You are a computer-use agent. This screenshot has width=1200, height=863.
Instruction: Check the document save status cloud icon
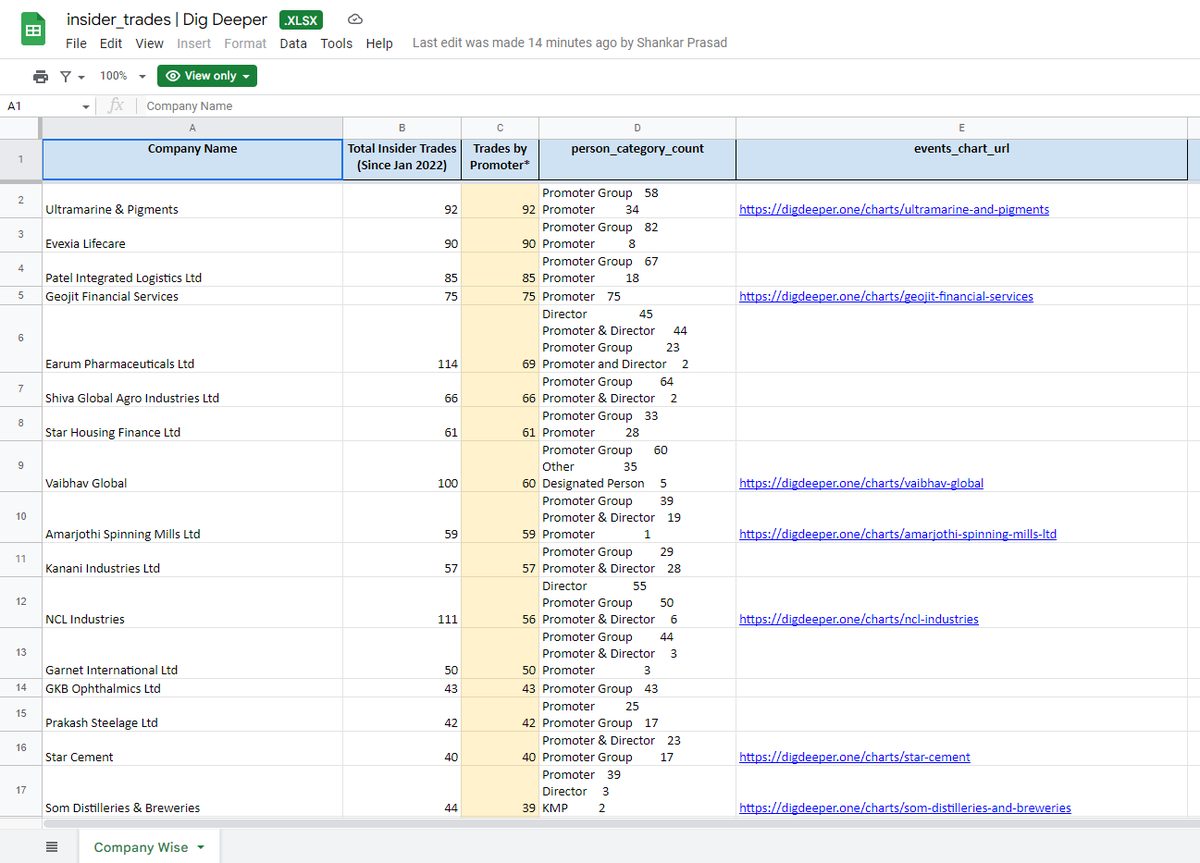(355, 18)
